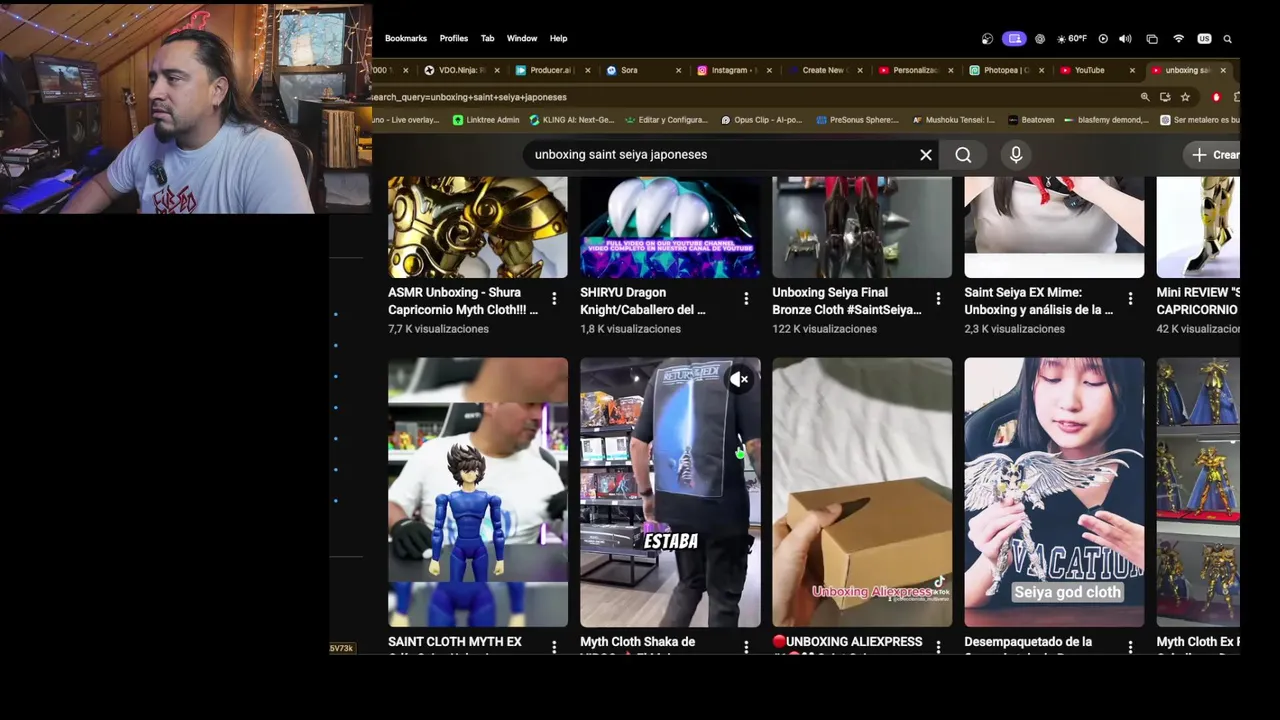Screen dimensions: 1280x720
Task: Close the Sora tab
Action: point(678,70)
